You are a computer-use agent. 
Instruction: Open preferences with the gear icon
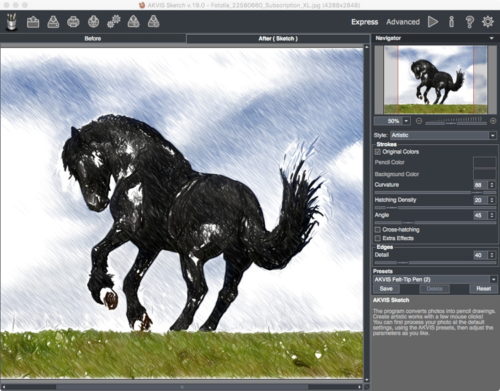coord(488,22)
